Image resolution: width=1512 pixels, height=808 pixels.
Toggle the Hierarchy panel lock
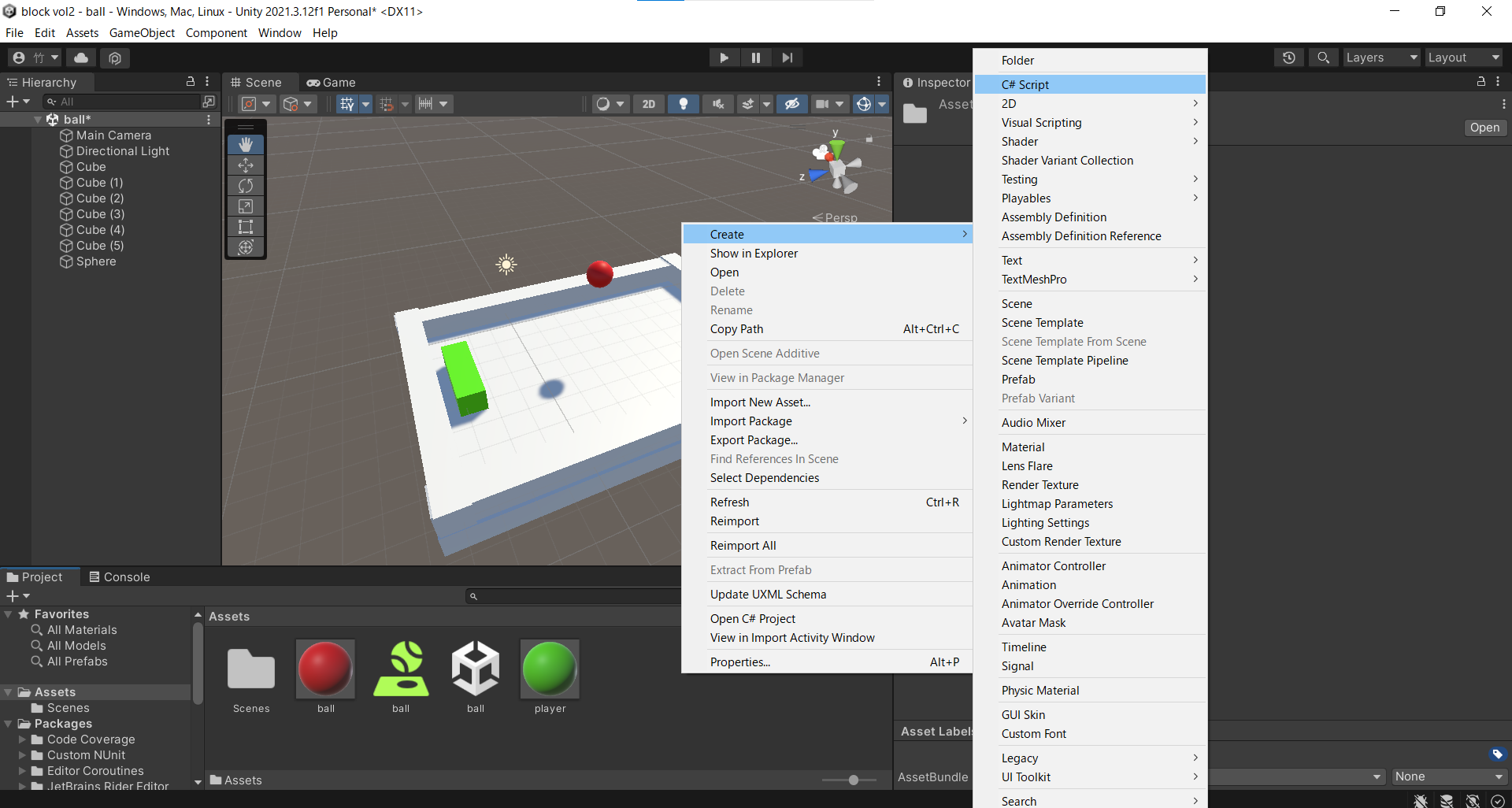point(190,82)
